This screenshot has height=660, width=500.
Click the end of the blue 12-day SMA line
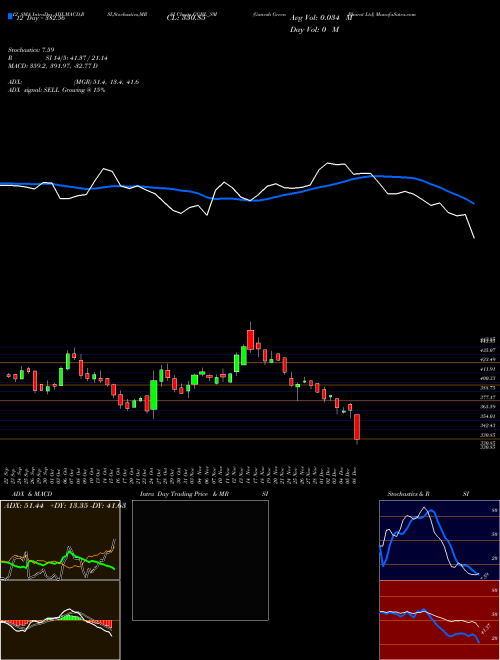(474, 204)
